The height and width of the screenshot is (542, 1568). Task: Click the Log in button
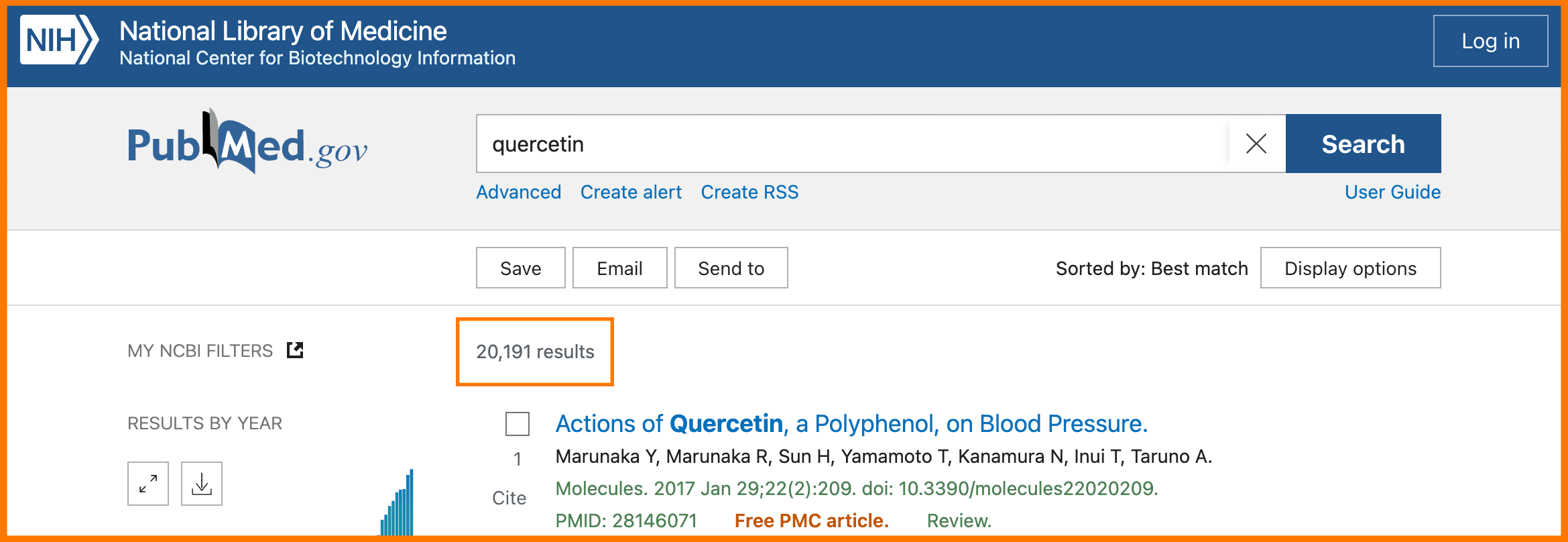[x=1490, y=41]
